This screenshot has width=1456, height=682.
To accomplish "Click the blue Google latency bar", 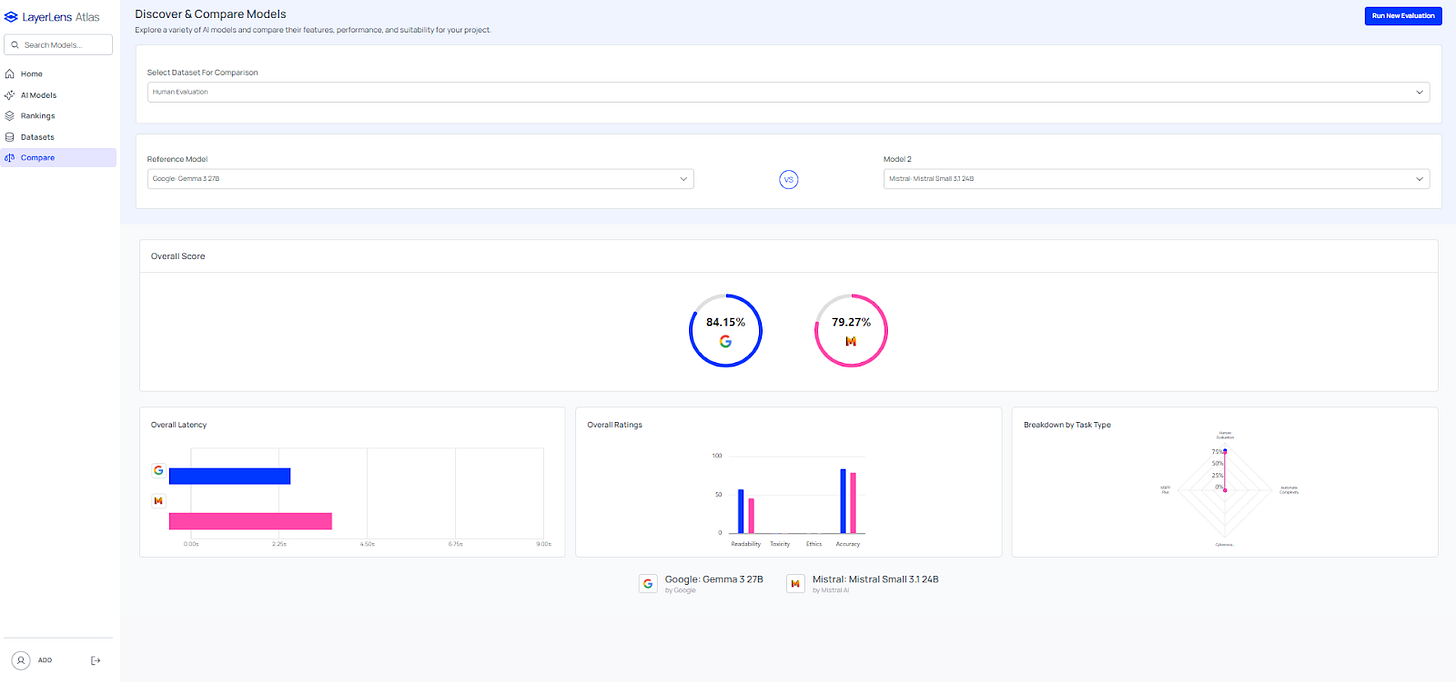I will pos(230,476).
